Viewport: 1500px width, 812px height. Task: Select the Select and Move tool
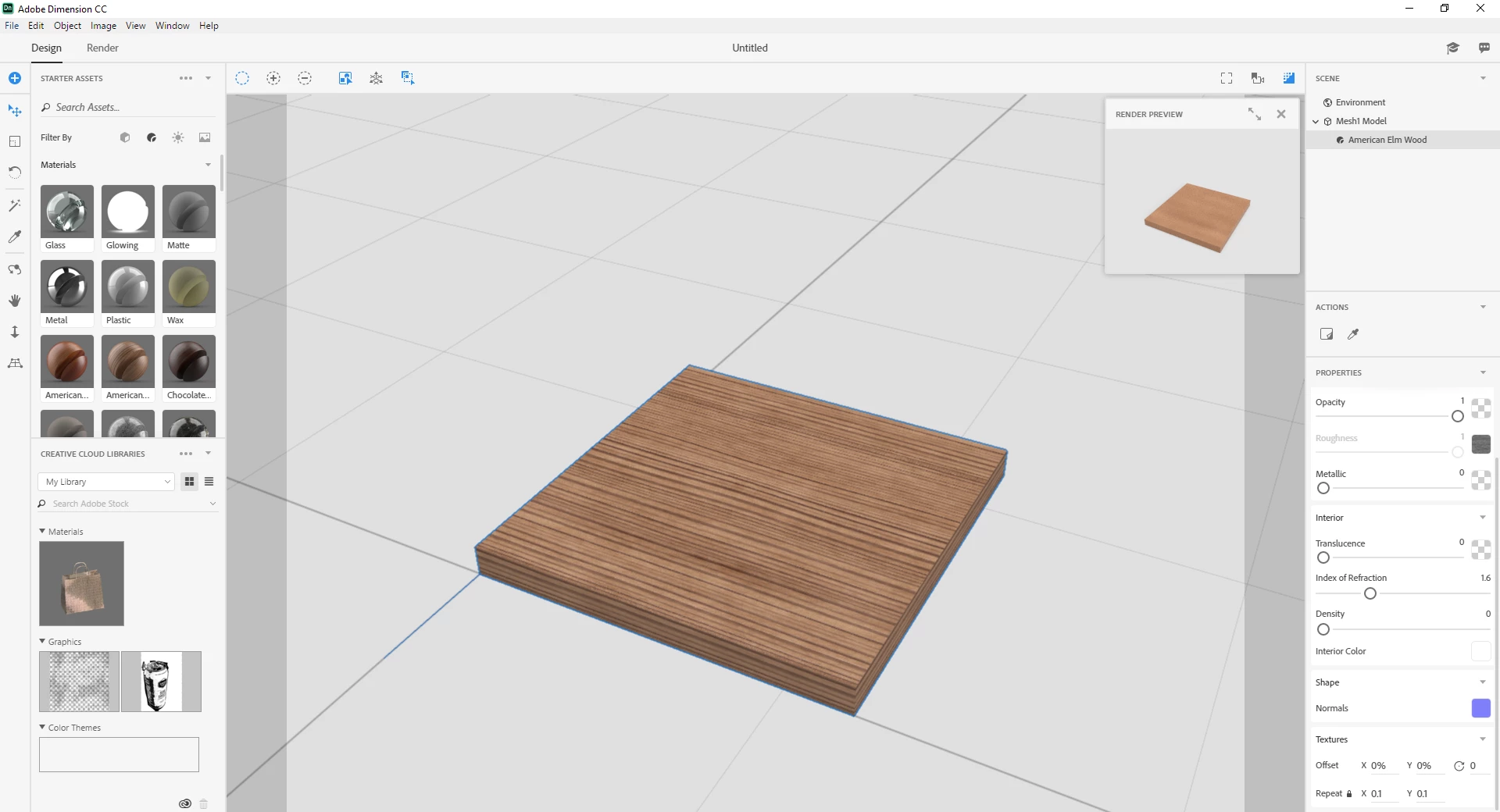click(x=15, y=110)
